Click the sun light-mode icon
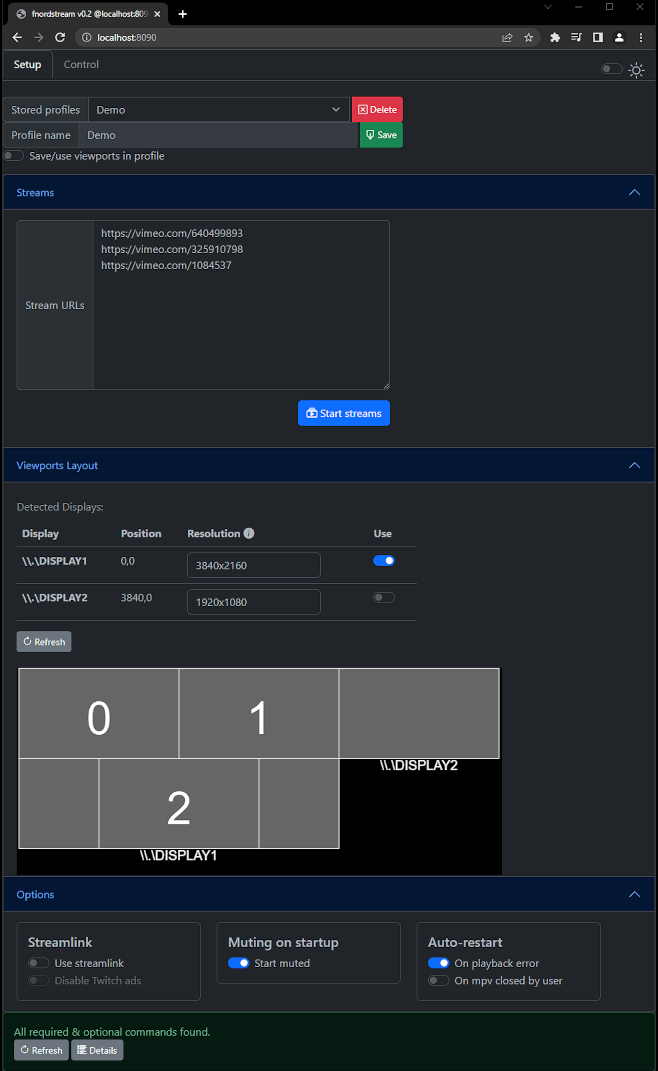This screenshot has height=1071, width=658. click(636, 70)
